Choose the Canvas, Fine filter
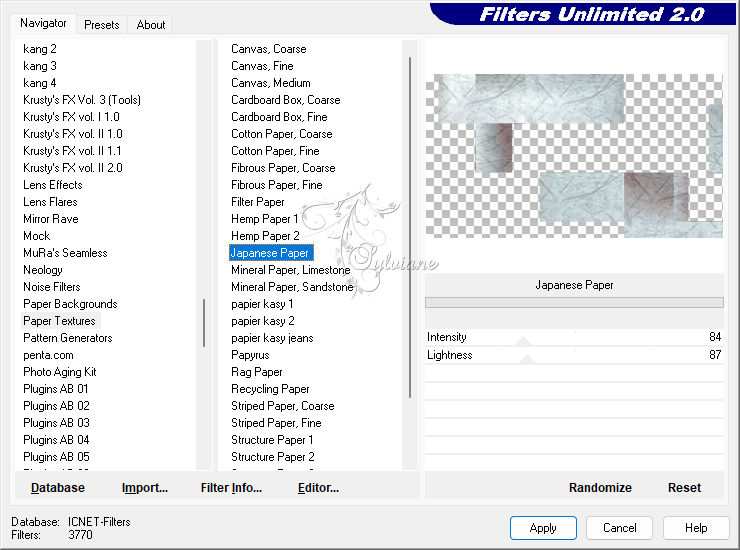 tap(262, 66)
